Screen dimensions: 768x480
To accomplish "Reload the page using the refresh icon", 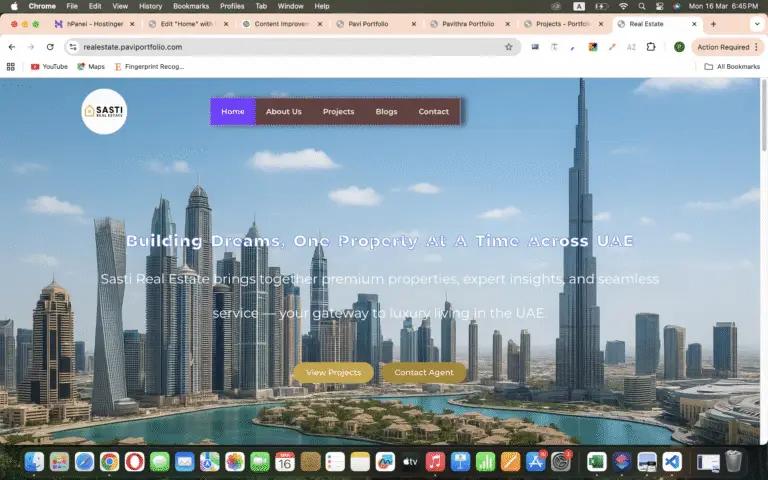I will (50, 47).
